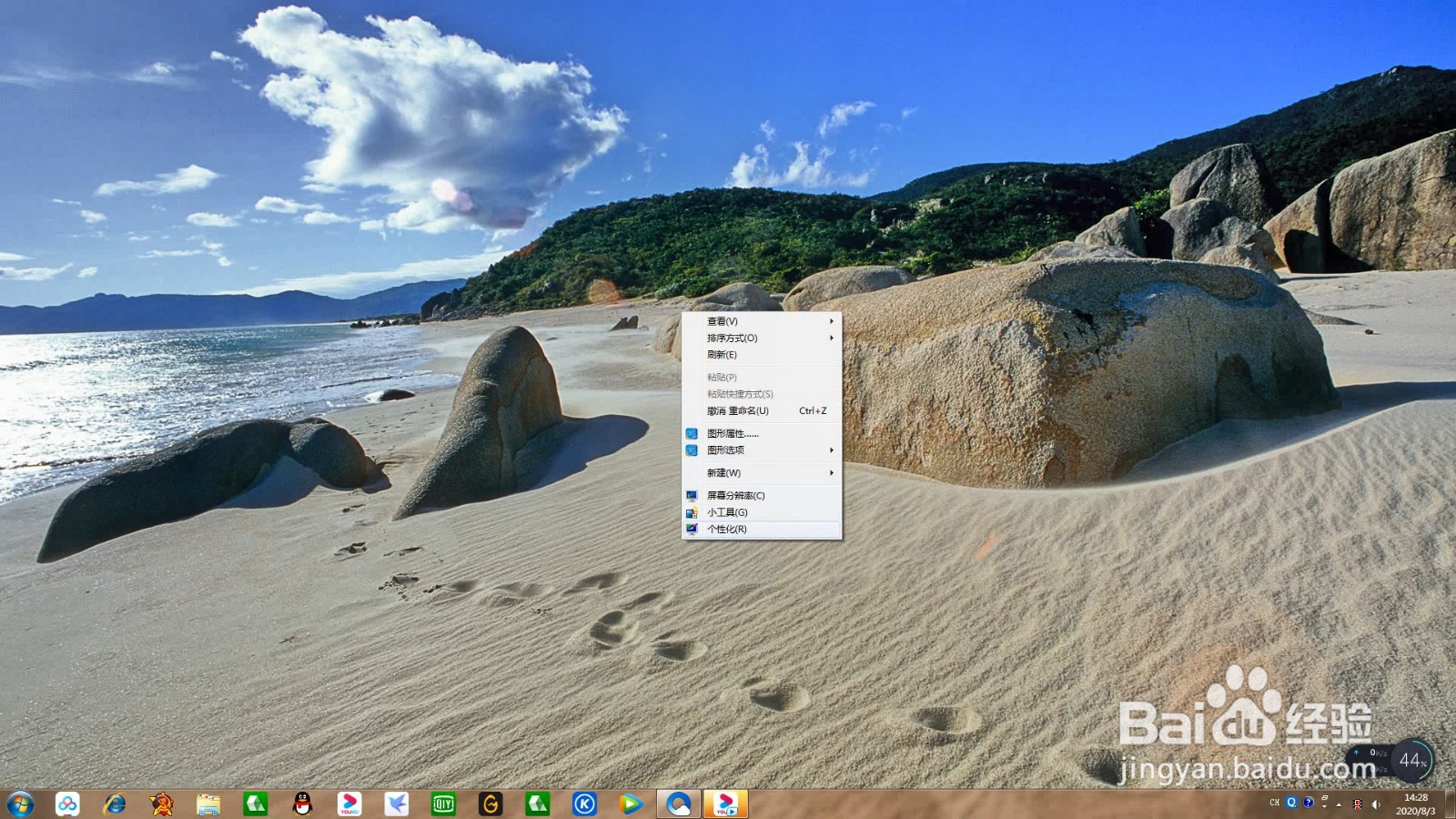Launch the blue bird app icon
Viewport: 1456px width, 819px height.
click(x=397, y=804)
